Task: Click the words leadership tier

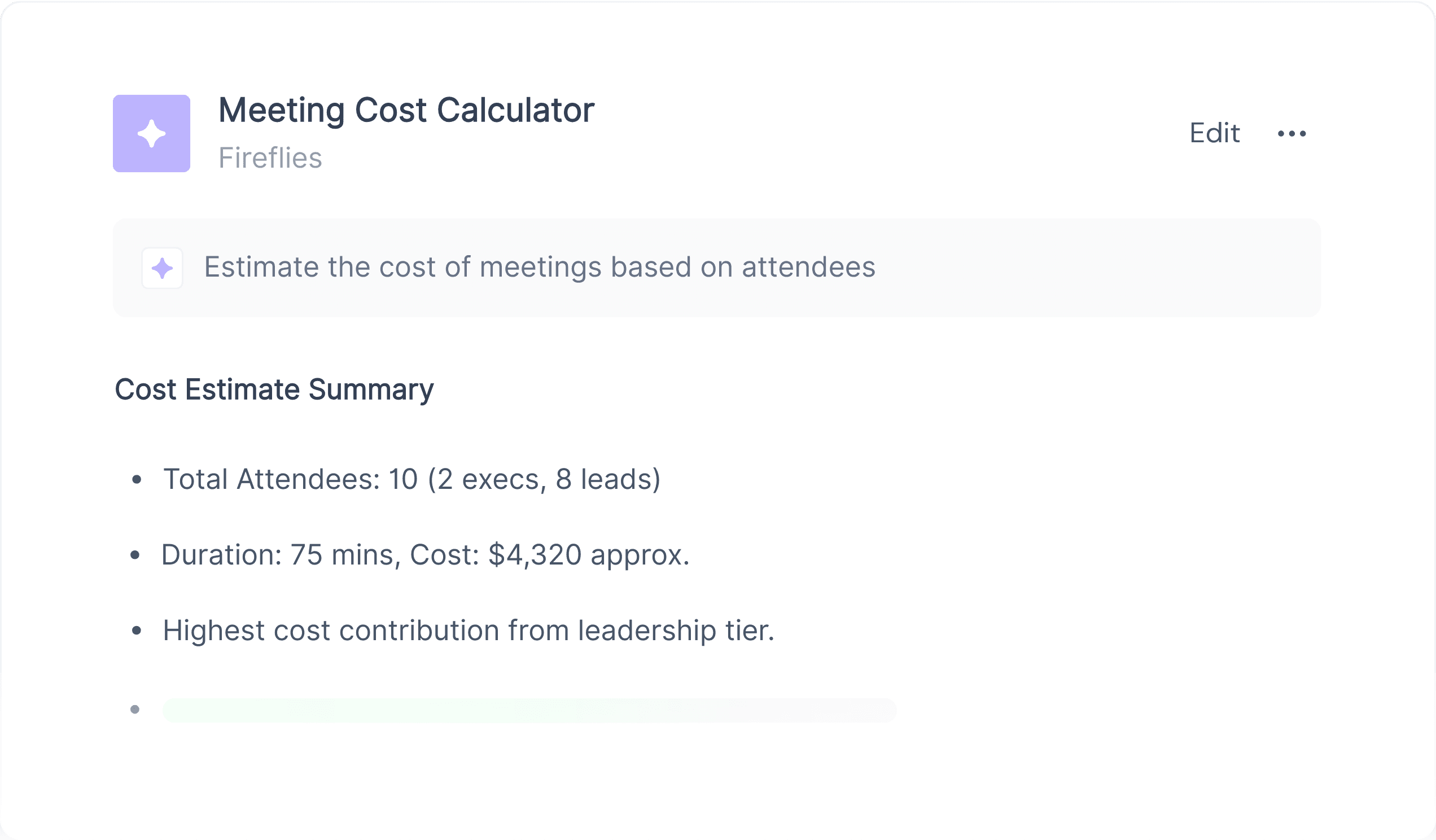Action: pos(676,631)
